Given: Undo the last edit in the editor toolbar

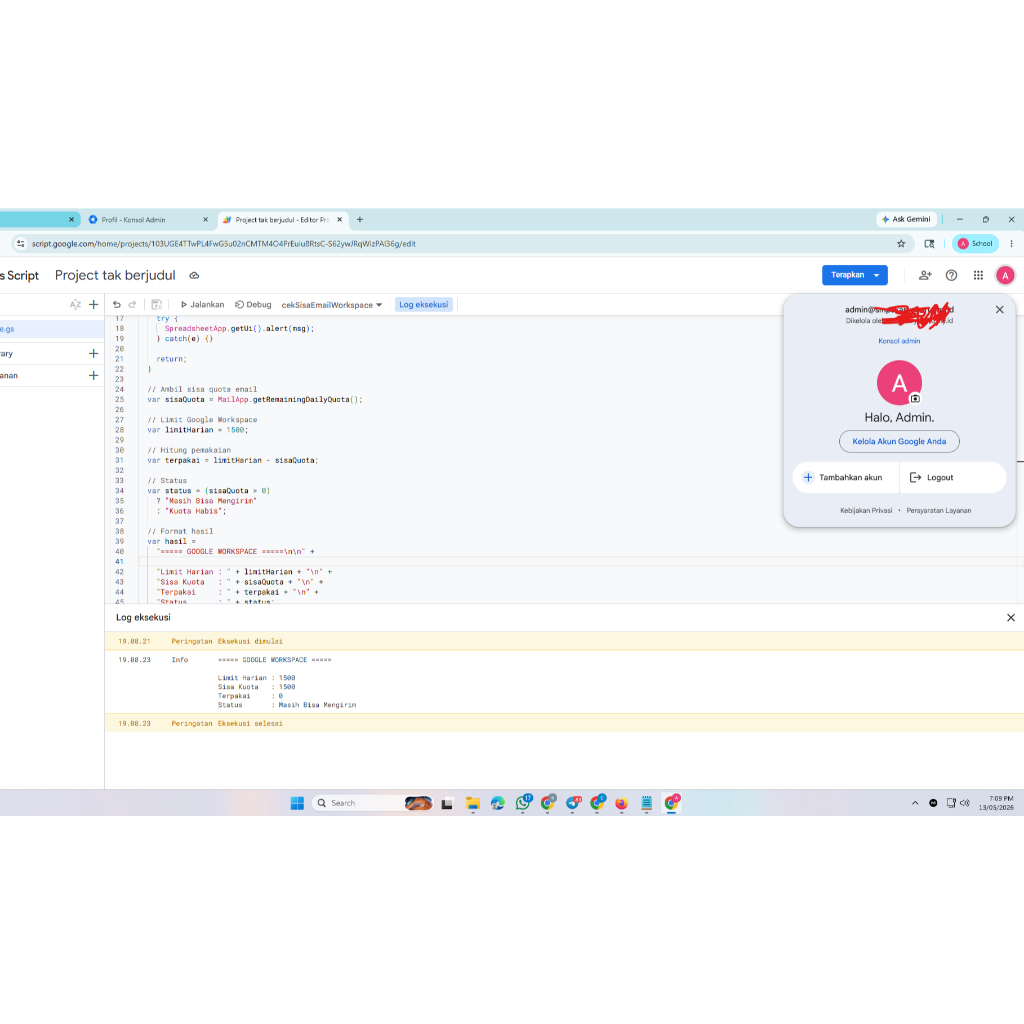Looking at the screenshot, I should [117, 304].
